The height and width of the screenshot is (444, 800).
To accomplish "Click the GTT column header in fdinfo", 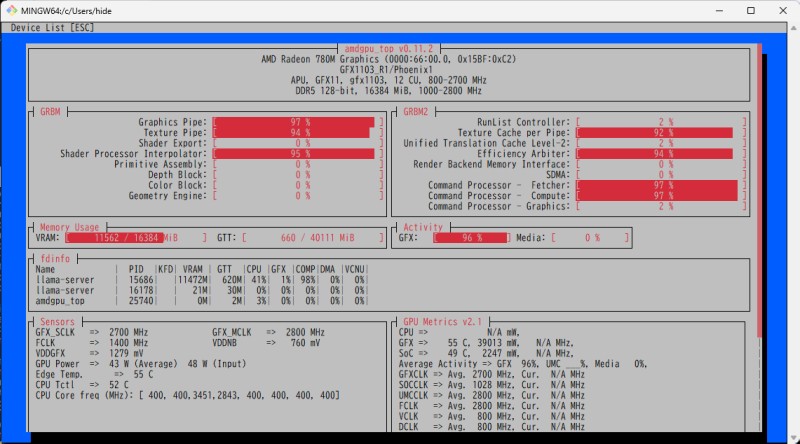I will (226, 268).
